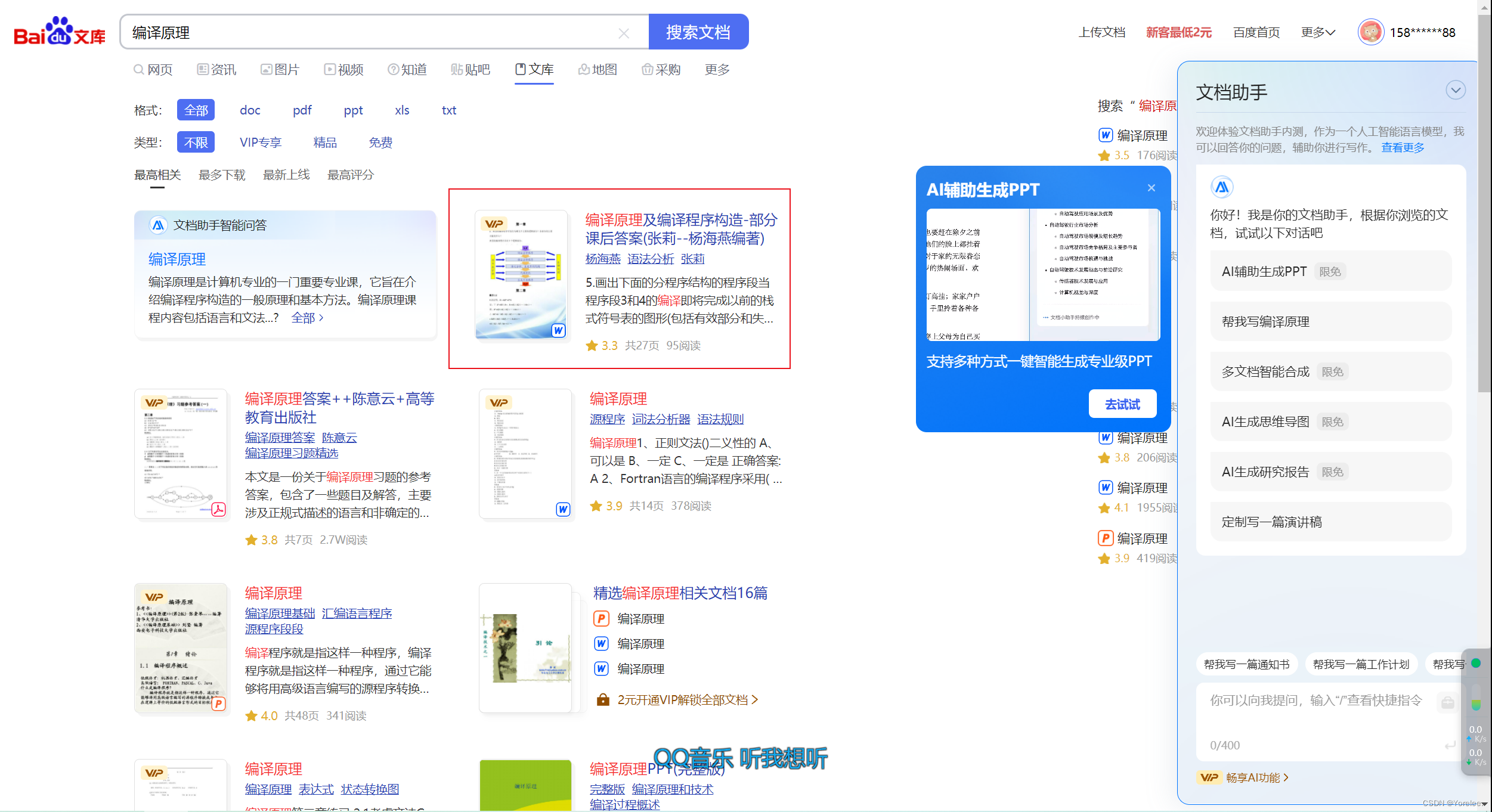
Task: Click the 文档助手 assistant logo icon
Action: coord(1222,188)
